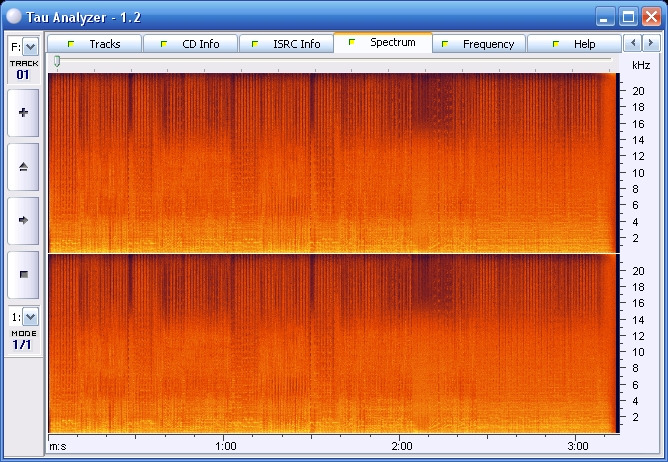
Task: Click the right arrow start button
Action: coord(23,219)
